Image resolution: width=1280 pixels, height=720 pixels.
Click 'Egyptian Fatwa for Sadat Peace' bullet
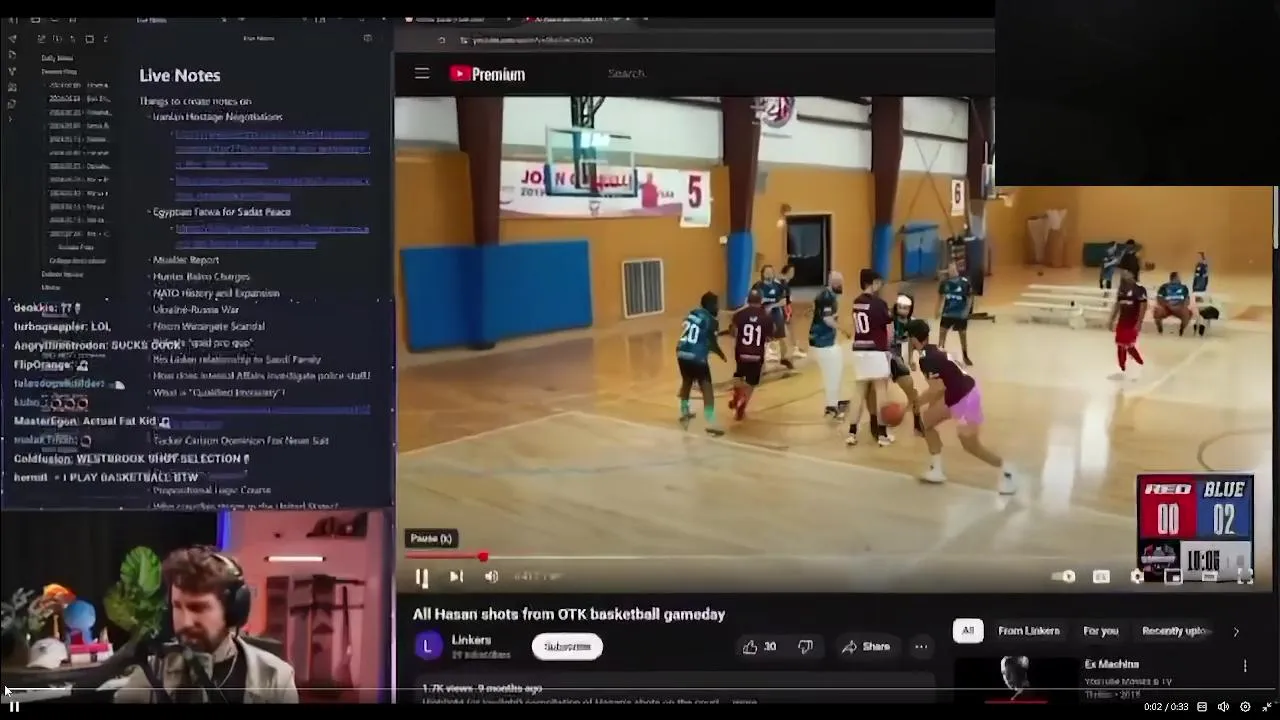(x=221, y=212)
